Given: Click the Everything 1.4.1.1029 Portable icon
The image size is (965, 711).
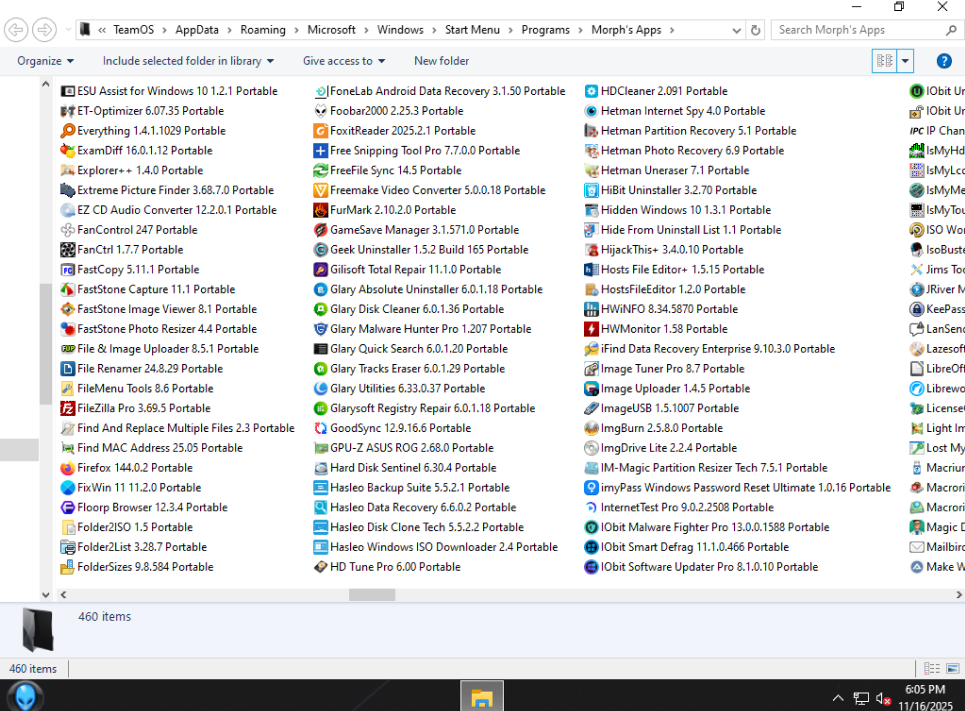Looking at the screenshot, I should (68, 131).
